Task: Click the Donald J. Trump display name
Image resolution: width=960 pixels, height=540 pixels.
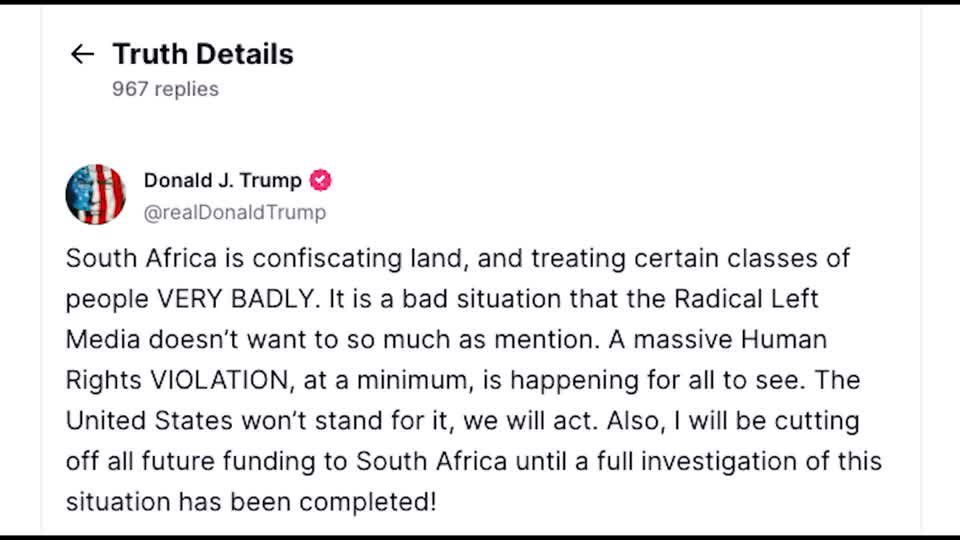Action: click(x=222, y=181)
